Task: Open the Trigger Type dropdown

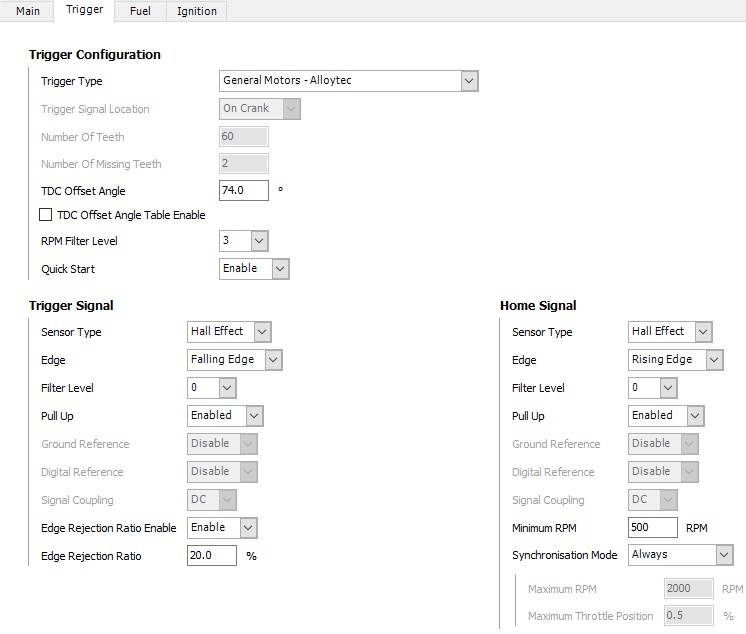Action: tap(349, 81)
